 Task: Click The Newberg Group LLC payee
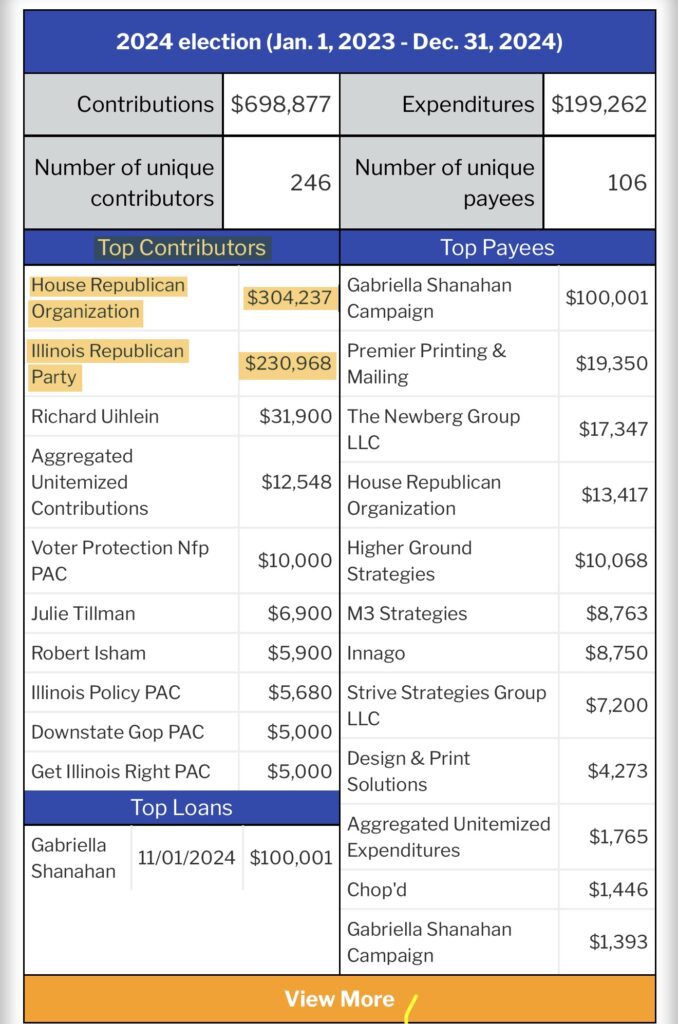[x=433, y=429]
